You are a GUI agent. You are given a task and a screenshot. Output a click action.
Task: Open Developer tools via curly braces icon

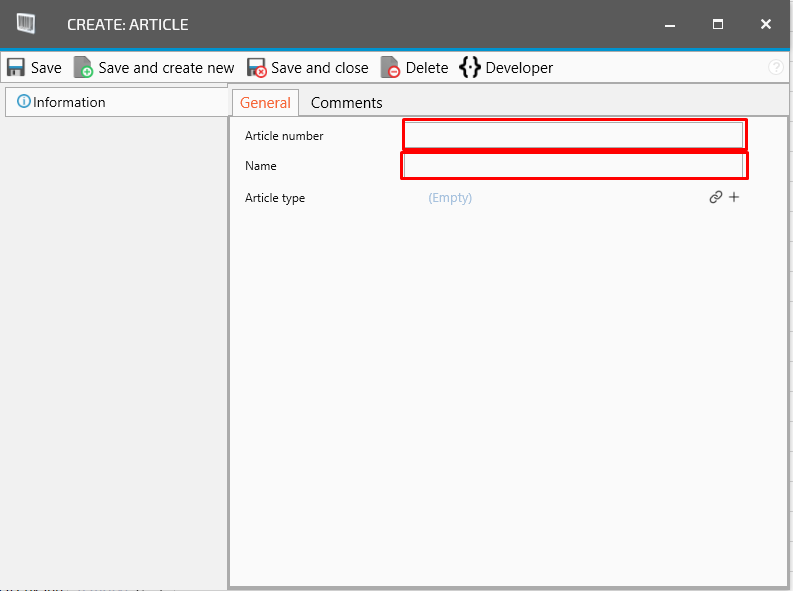tap(469, 68)
